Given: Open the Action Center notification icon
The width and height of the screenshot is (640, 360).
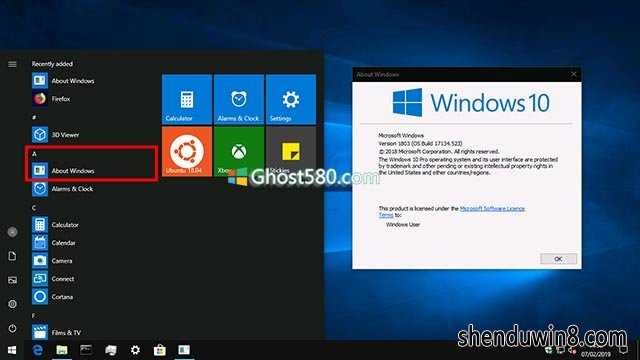Looking at the screenshot, I should click(623, 350).
